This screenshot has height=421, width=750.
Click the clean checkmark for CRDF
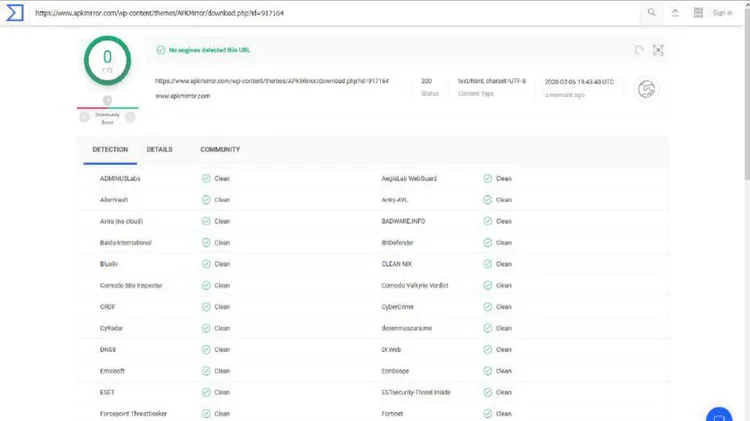coord(206,307)
